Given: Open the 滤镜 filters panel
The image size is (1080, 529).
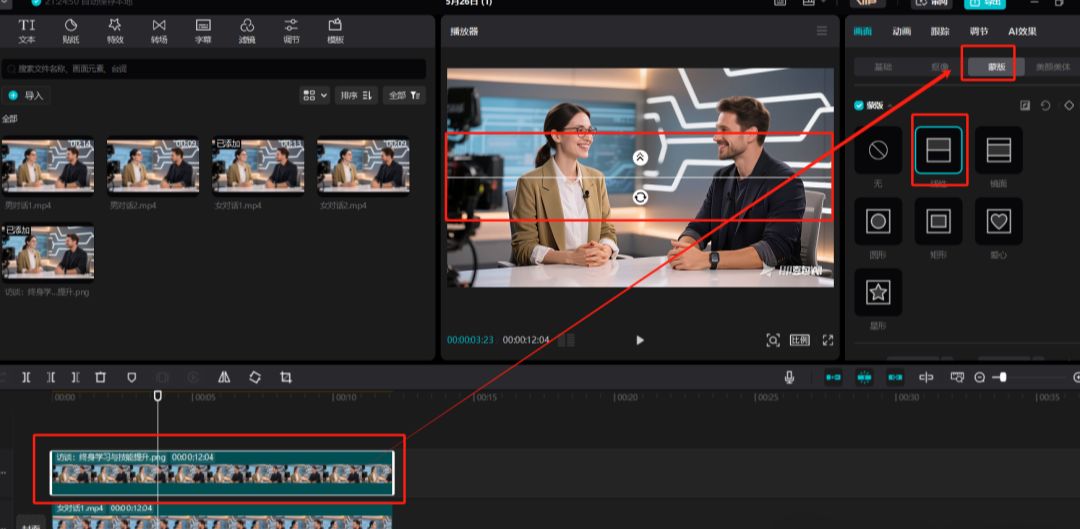Looking at the screenshot, I should pyautogui.click(x=247, y=30).
